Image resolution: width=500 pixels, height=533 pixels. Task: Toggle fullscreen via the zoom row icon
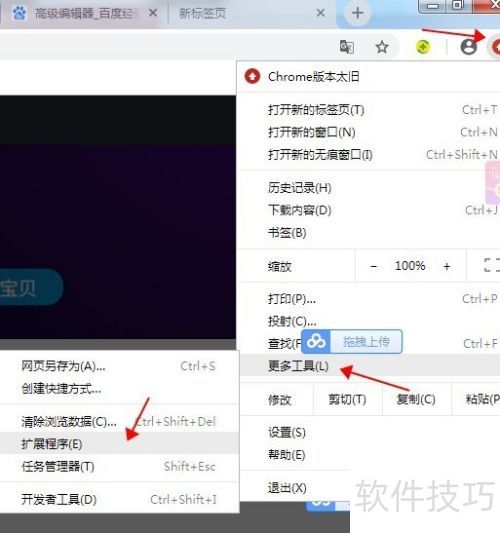click(x=492, y=265)
